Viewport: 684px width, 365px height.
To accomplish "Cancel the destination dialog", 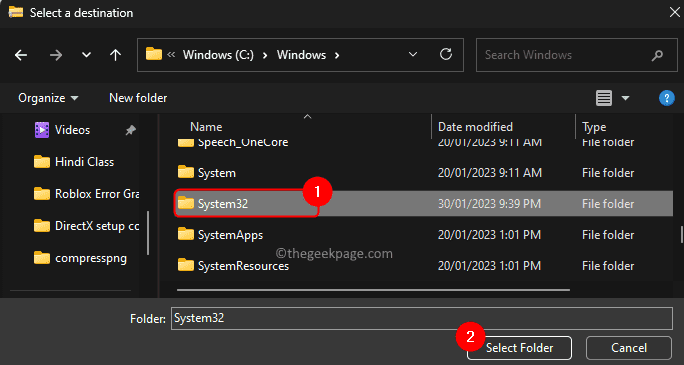I will (629, 348).
